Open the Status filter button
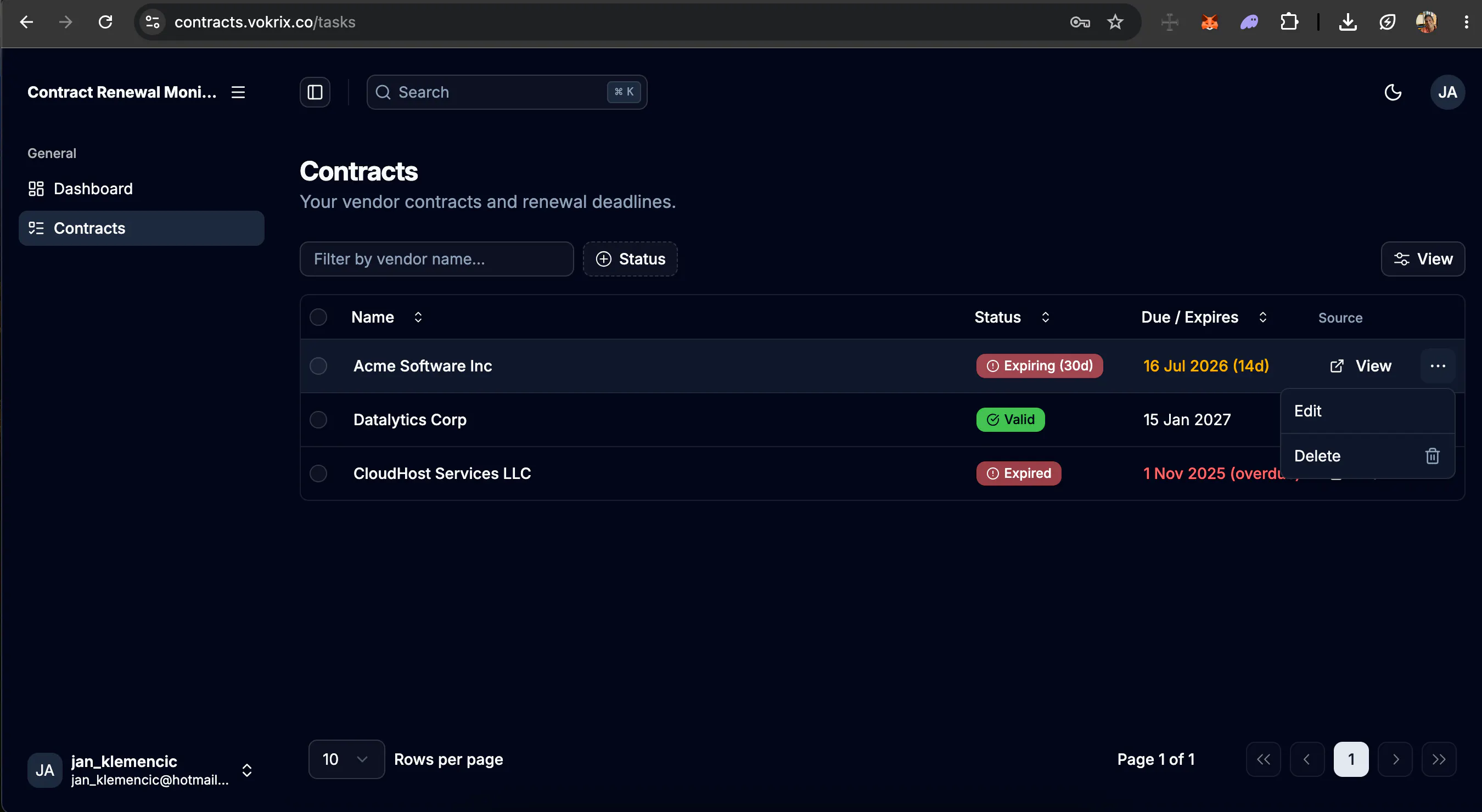Screen dimensions: 1482x812 (x=631, y=259)
